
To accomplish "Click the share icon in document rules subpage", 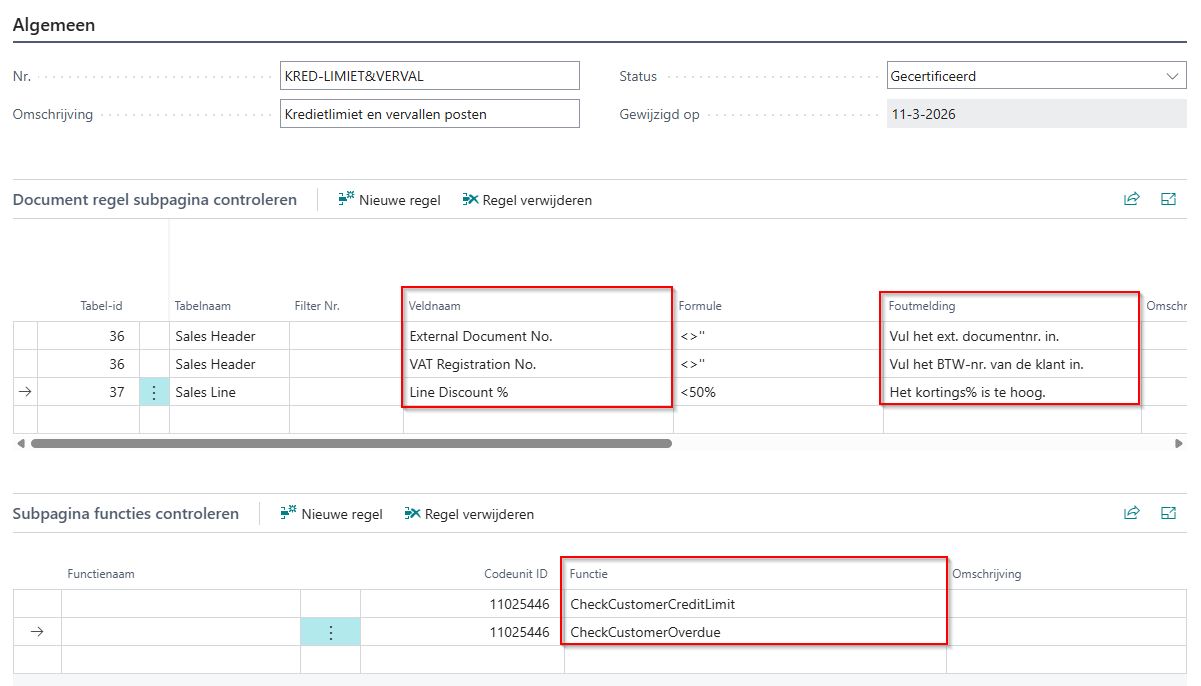I will pyautogui.click(x=1131, y=199).
